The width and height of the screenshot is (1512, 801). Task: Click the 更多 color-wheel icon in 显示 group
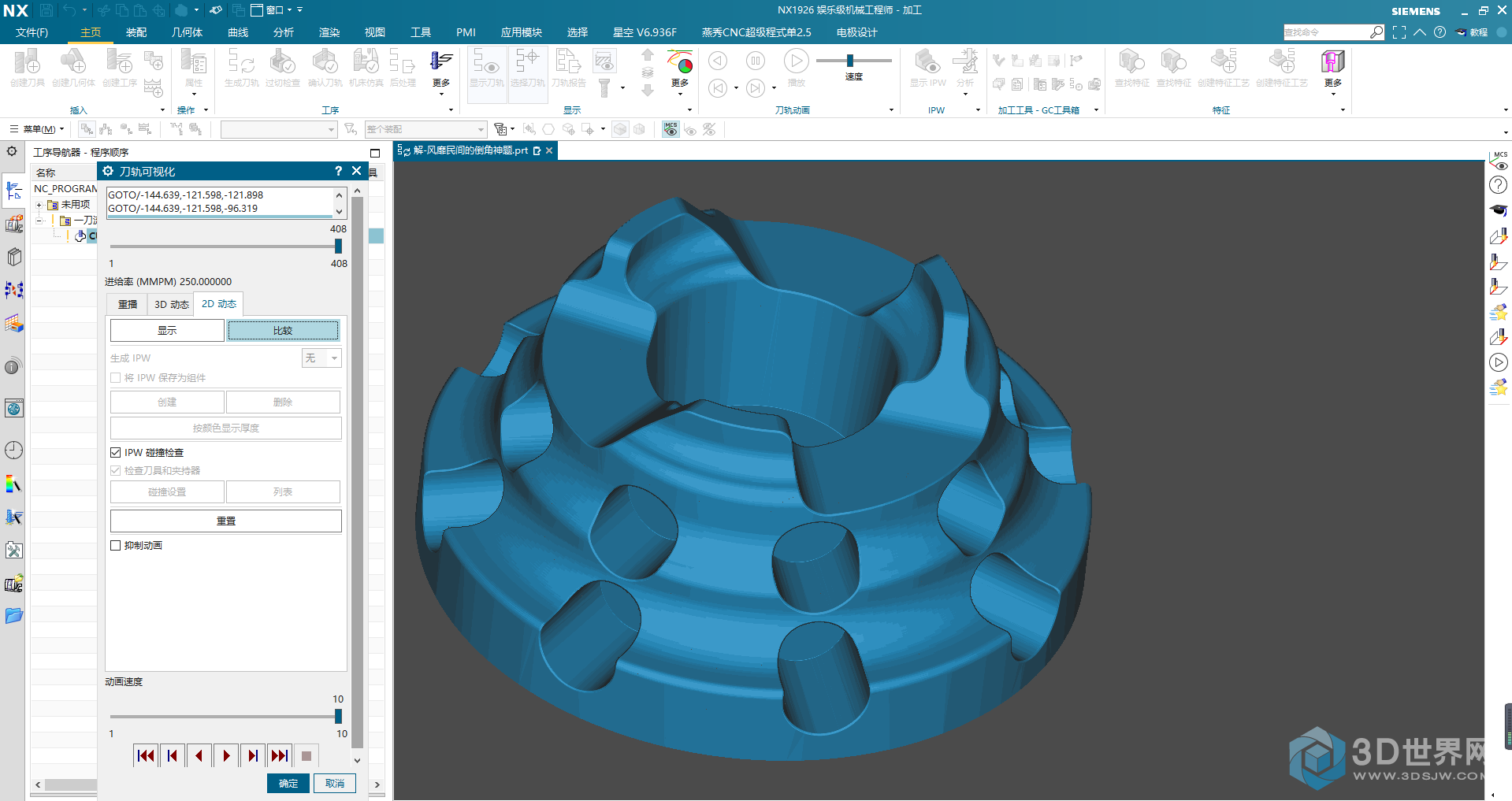click(x=679, y=71)
